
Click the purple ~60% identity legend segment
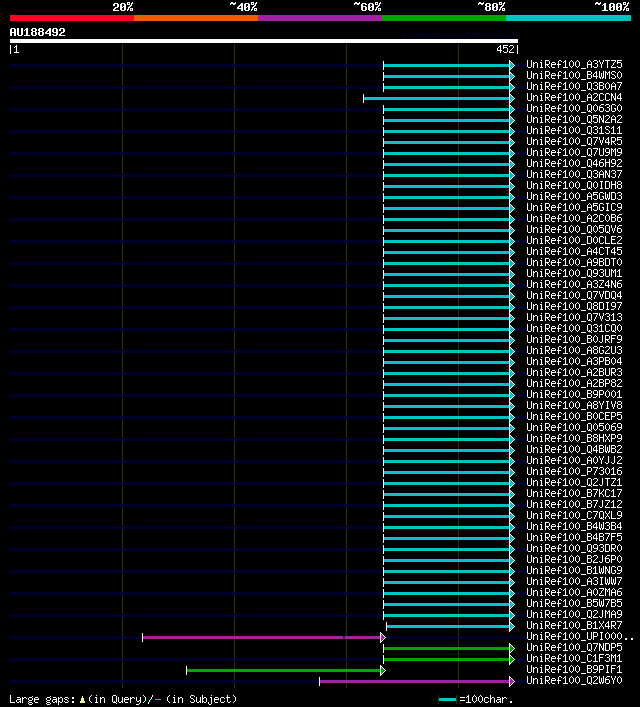(320, 18)
